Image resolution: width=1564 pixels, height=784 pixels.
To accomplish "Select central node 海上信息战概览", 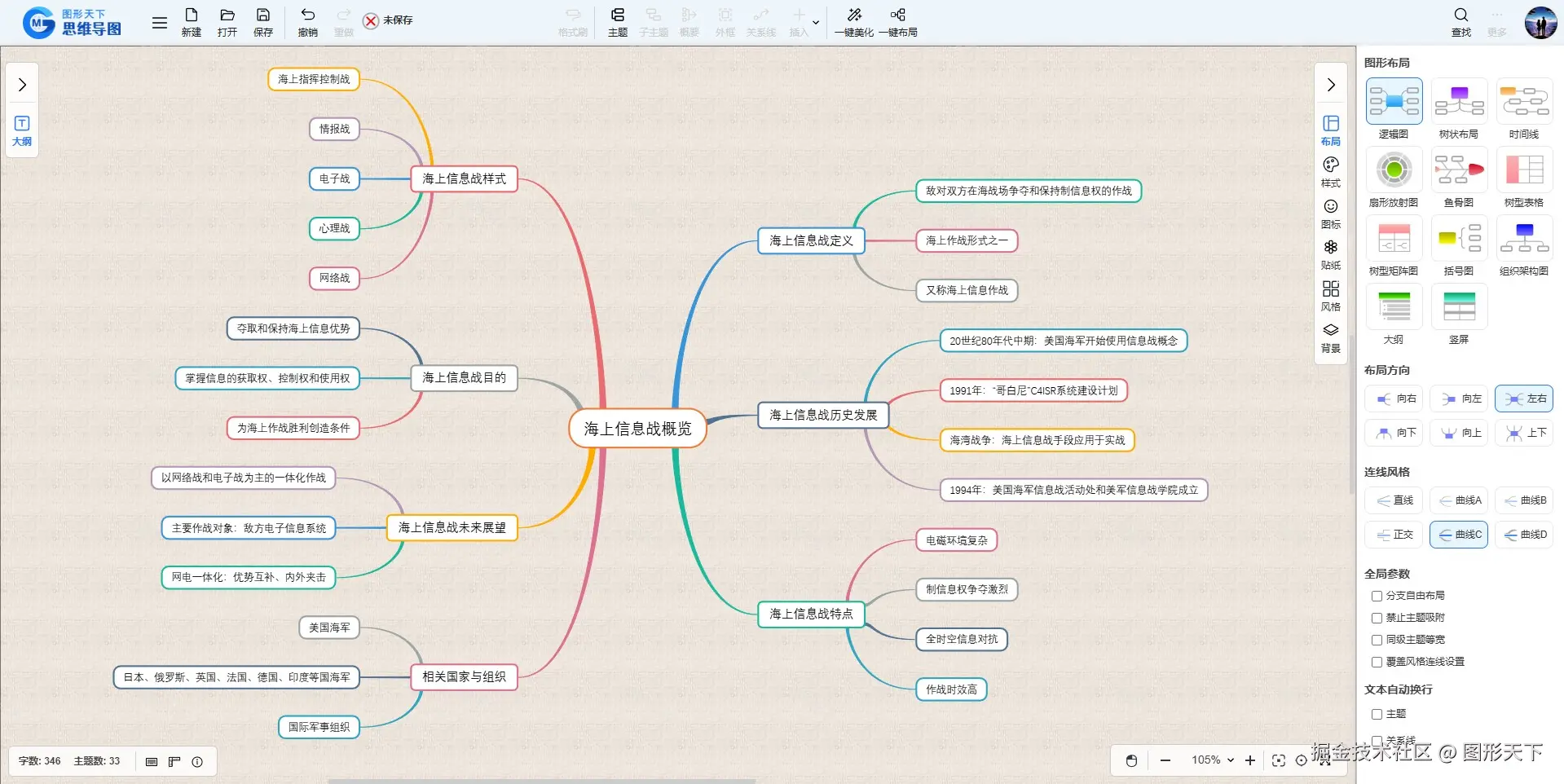I will (637, 429).
